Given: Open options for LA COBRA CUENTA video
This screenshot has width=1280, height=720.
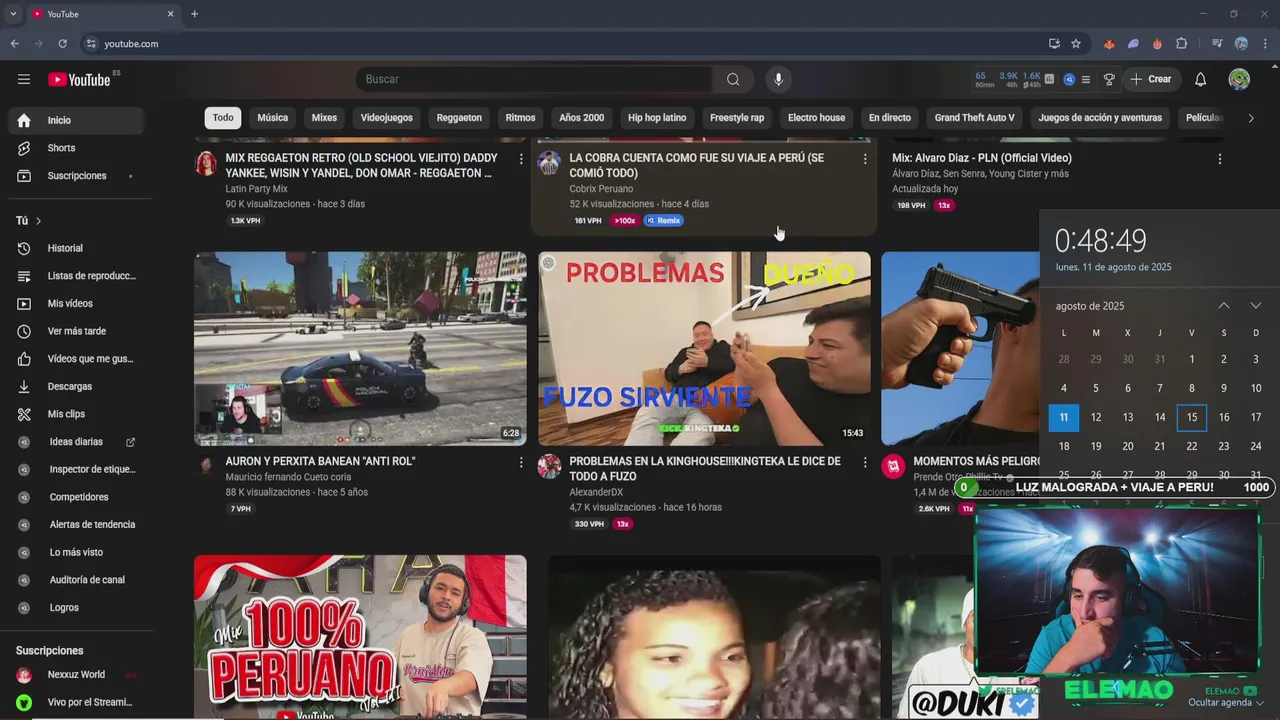Looking at the screenshot, I should [864, 159].
